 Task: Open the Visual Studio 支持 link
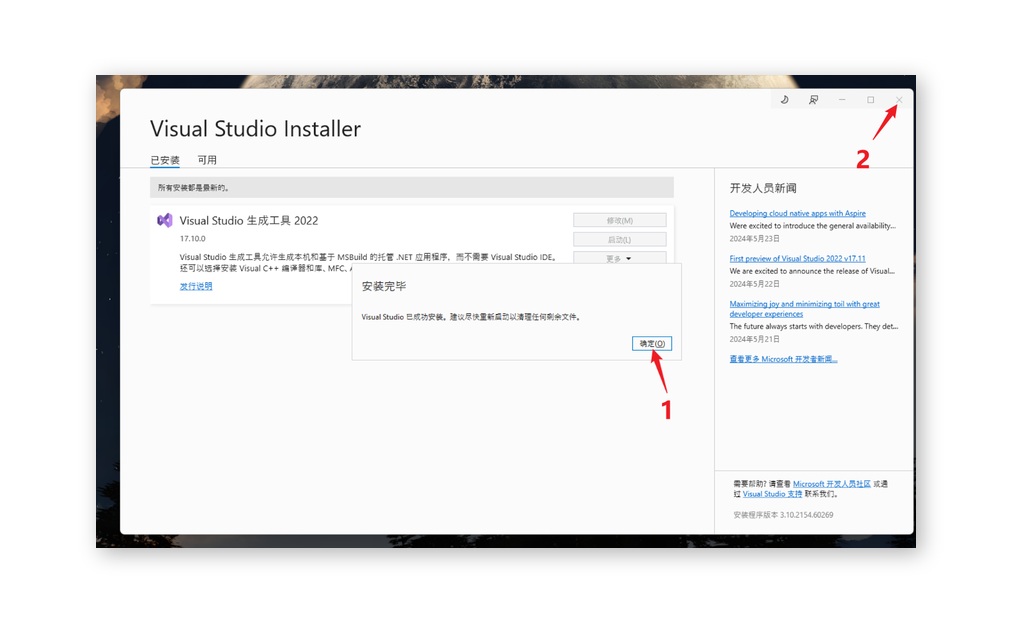point(772,493)
